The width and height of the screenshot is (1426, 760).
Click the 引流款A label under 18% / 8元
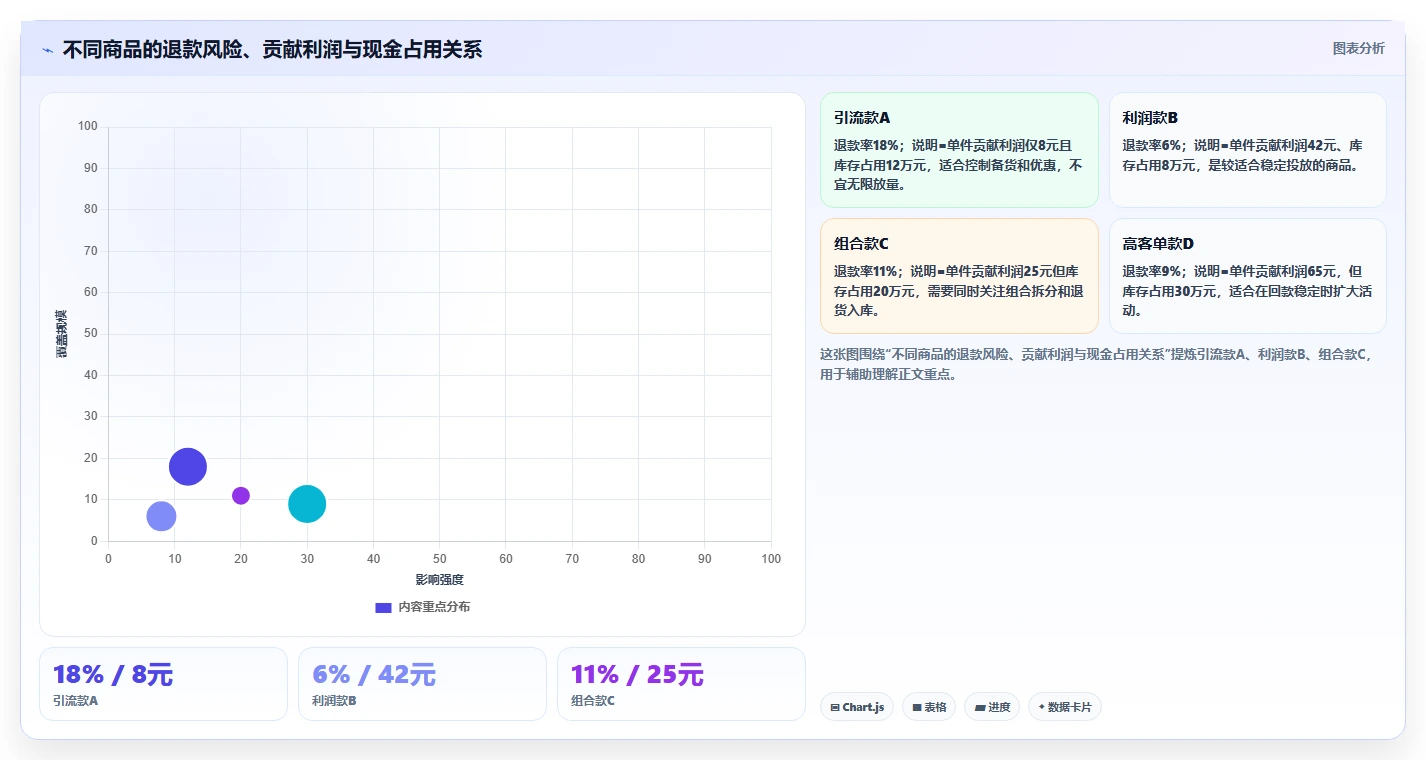(x=75, y=701)
